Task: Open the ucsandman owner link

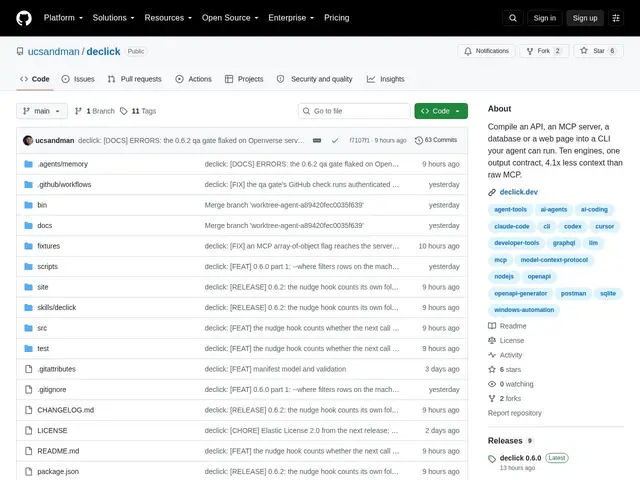Action: [x=53, y=51]
